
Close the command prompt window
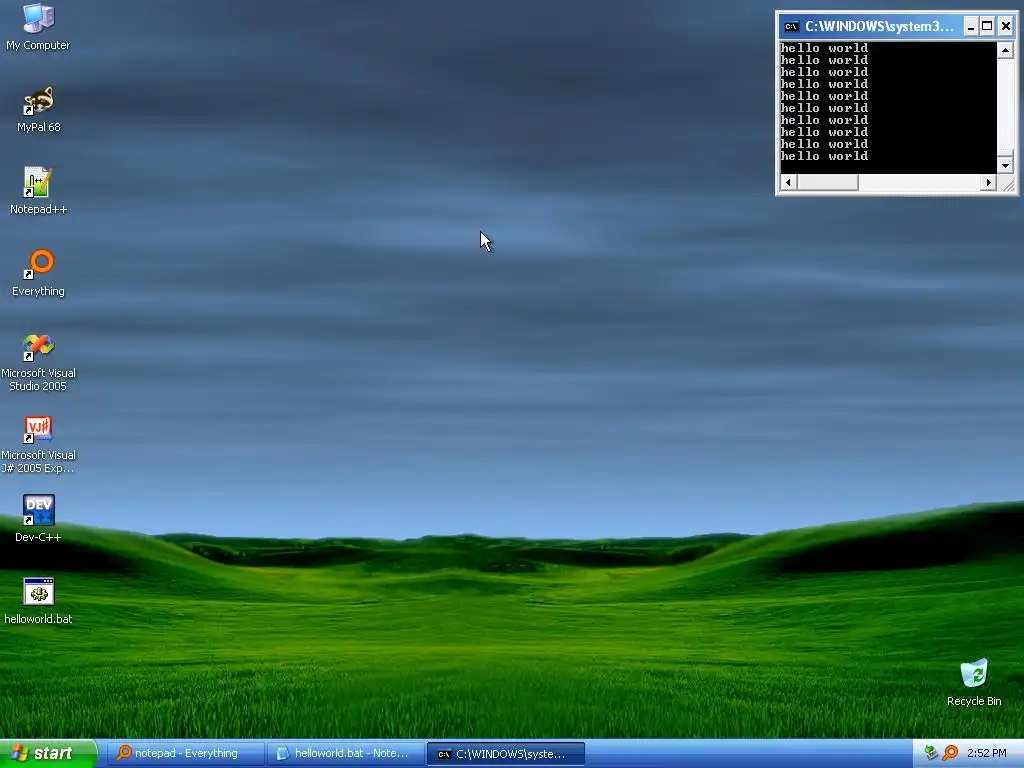click(x=1006, y=27)
